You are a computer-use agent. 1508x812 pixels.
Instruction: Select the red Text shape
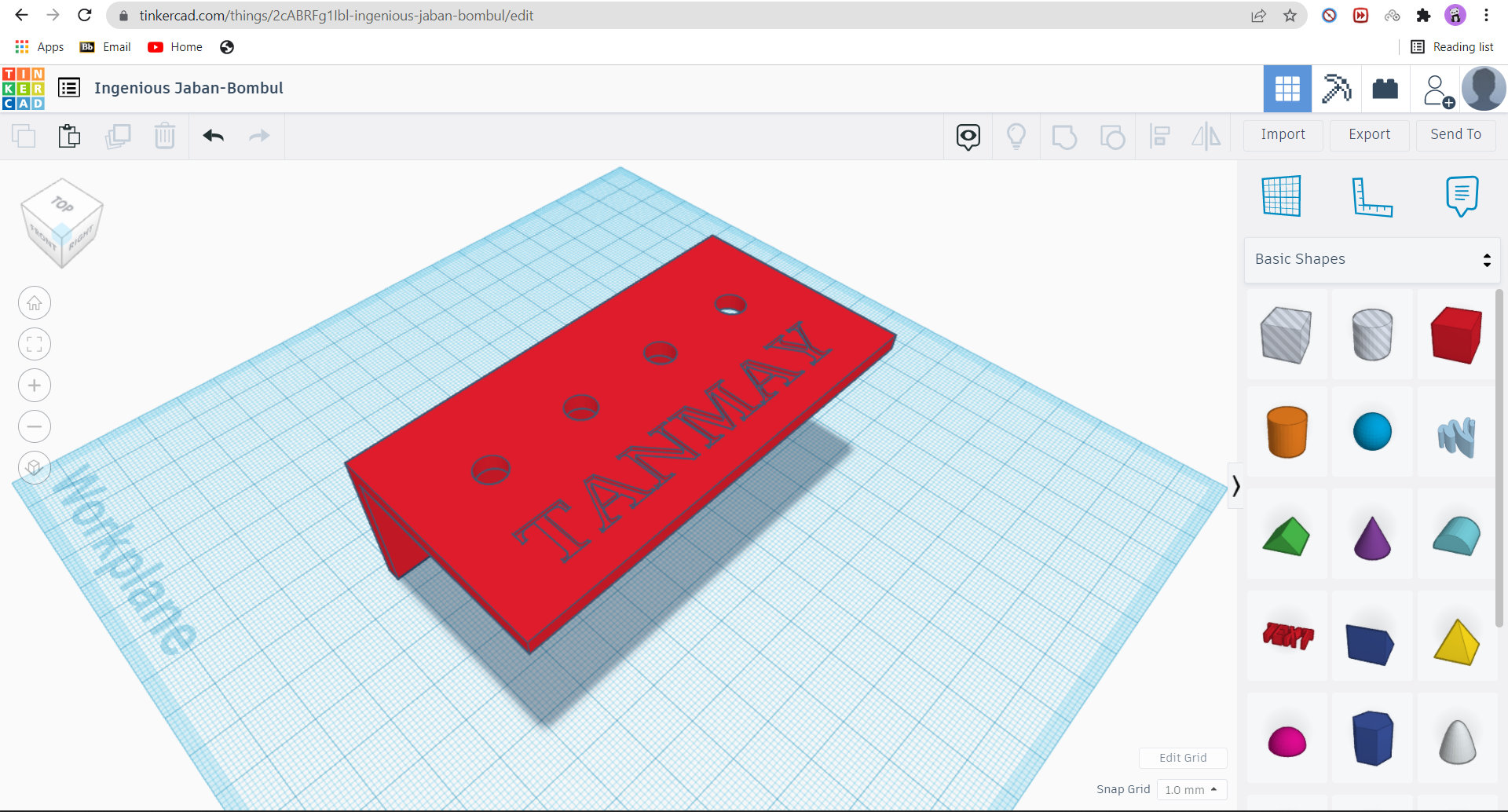coord(1287,636)
